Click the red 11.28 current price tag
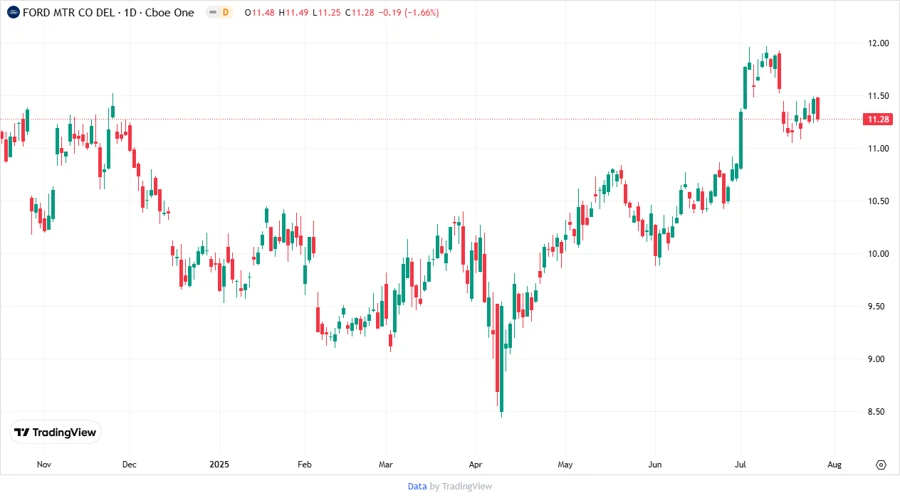 coord(878,119)
